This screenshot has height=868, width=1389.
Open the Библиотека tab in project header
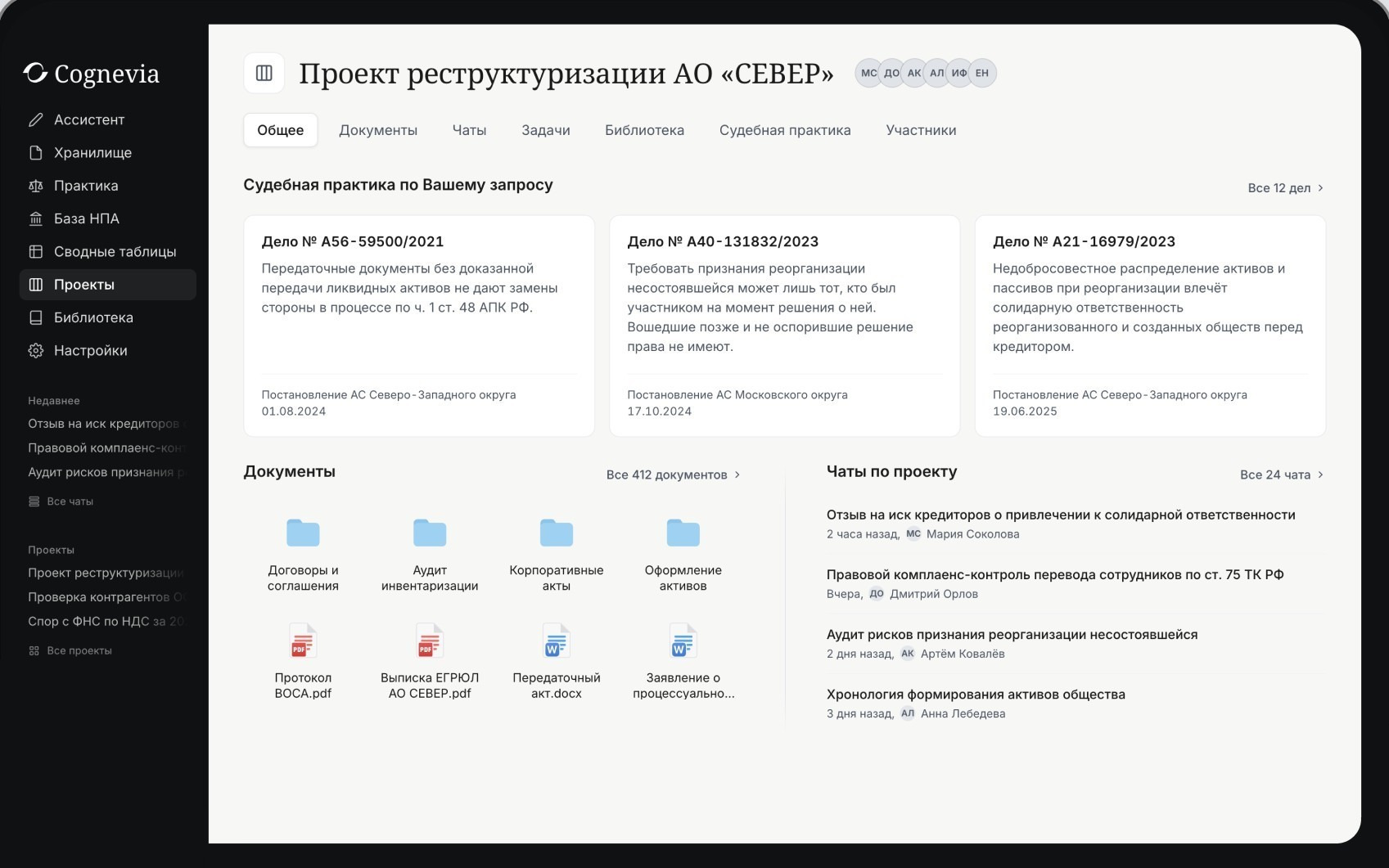pyautogui.click(x=644, y=130)
